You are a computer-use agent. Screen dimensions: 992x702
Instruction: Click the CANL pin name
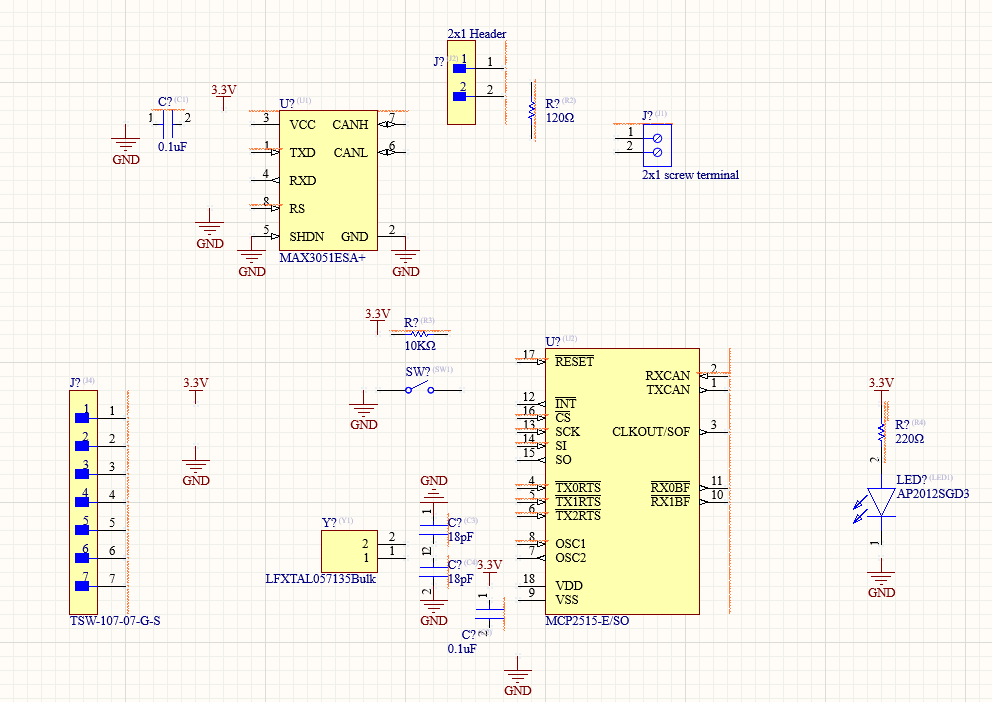coord(350,152)
